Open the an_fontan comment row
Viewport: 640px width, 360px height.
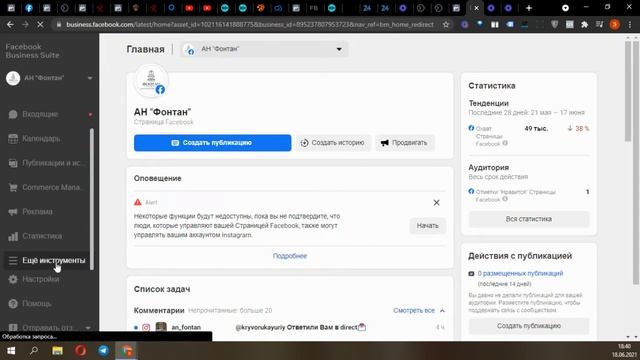point(290,327)
